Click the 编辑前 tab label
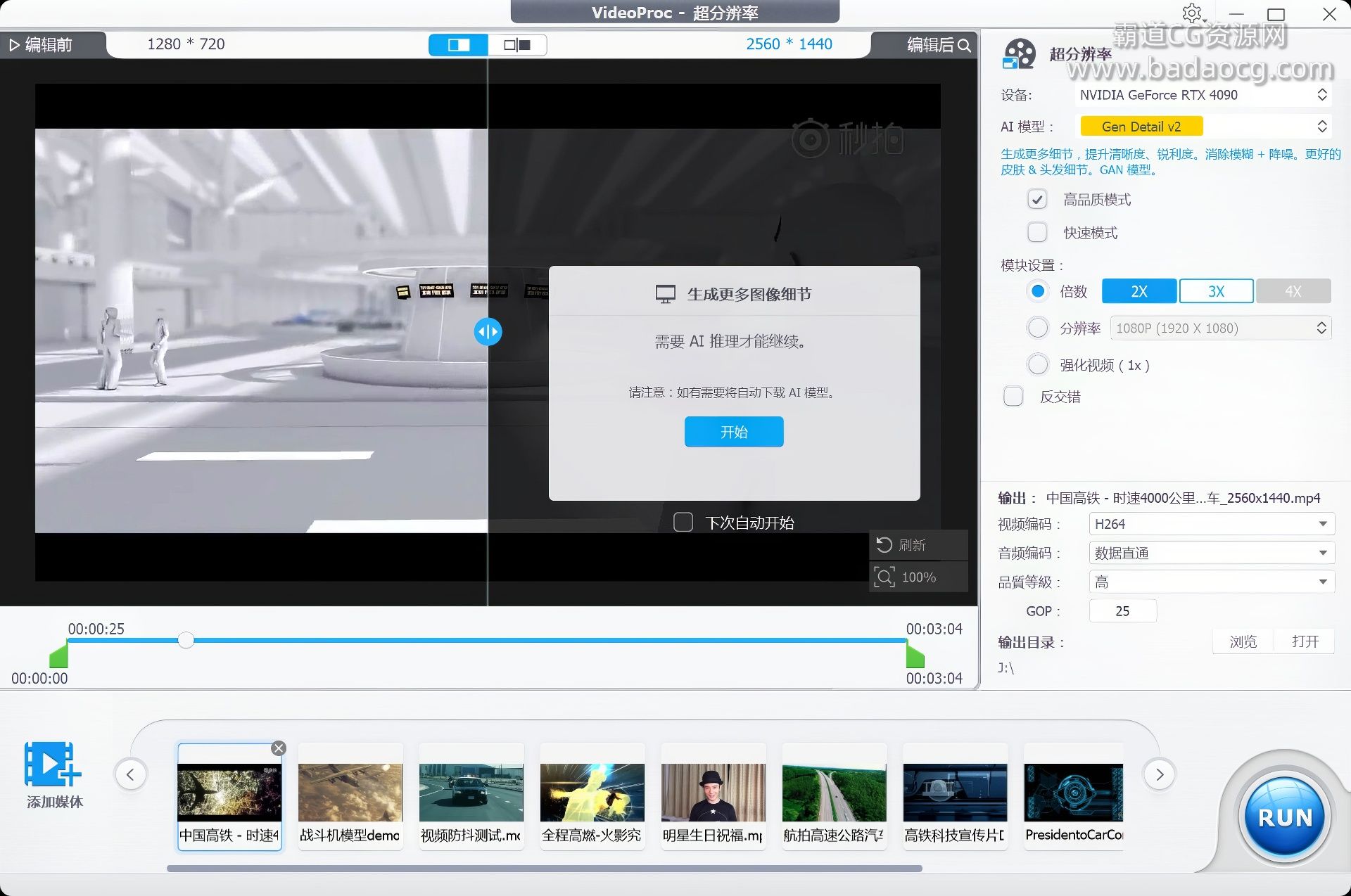The image size is (1351, 896). (x=49, y=45)
